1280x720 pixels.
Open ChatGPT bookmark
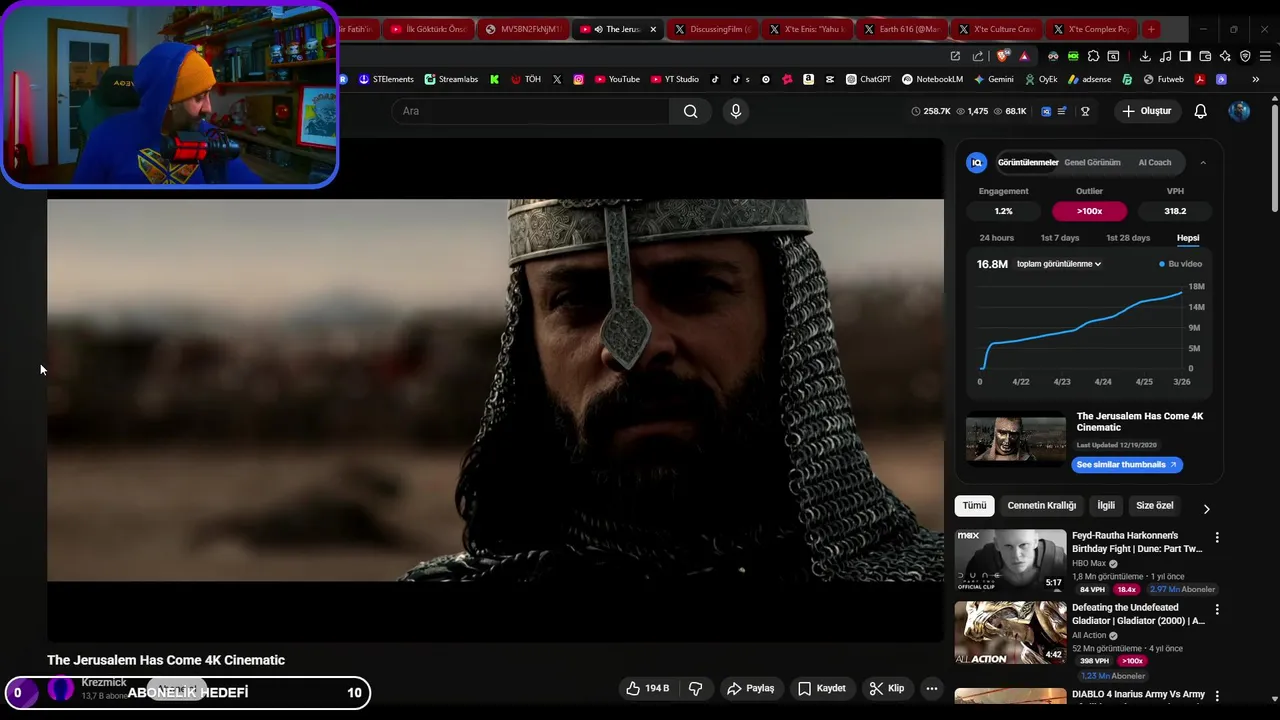pyautogui.click(x=868, y=79)
